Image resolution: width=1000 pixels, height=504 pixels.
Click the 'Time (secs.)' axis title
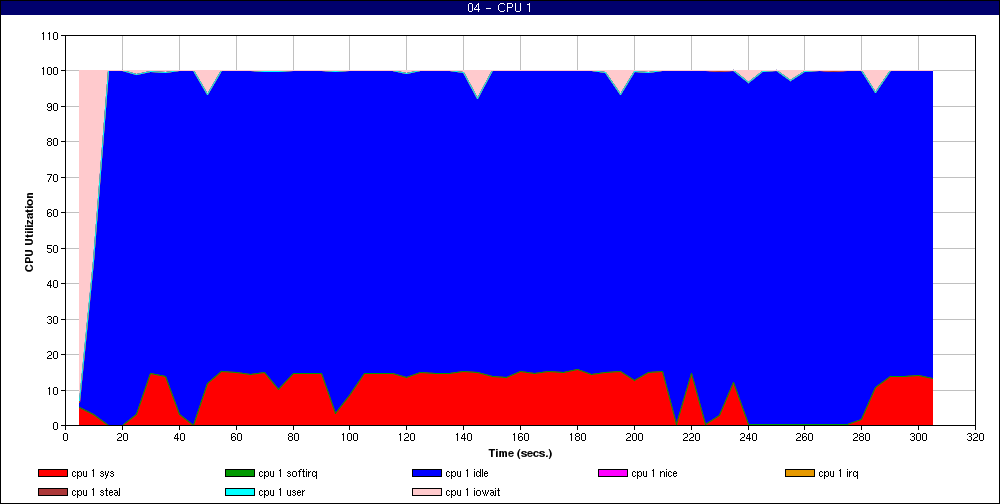520,454
